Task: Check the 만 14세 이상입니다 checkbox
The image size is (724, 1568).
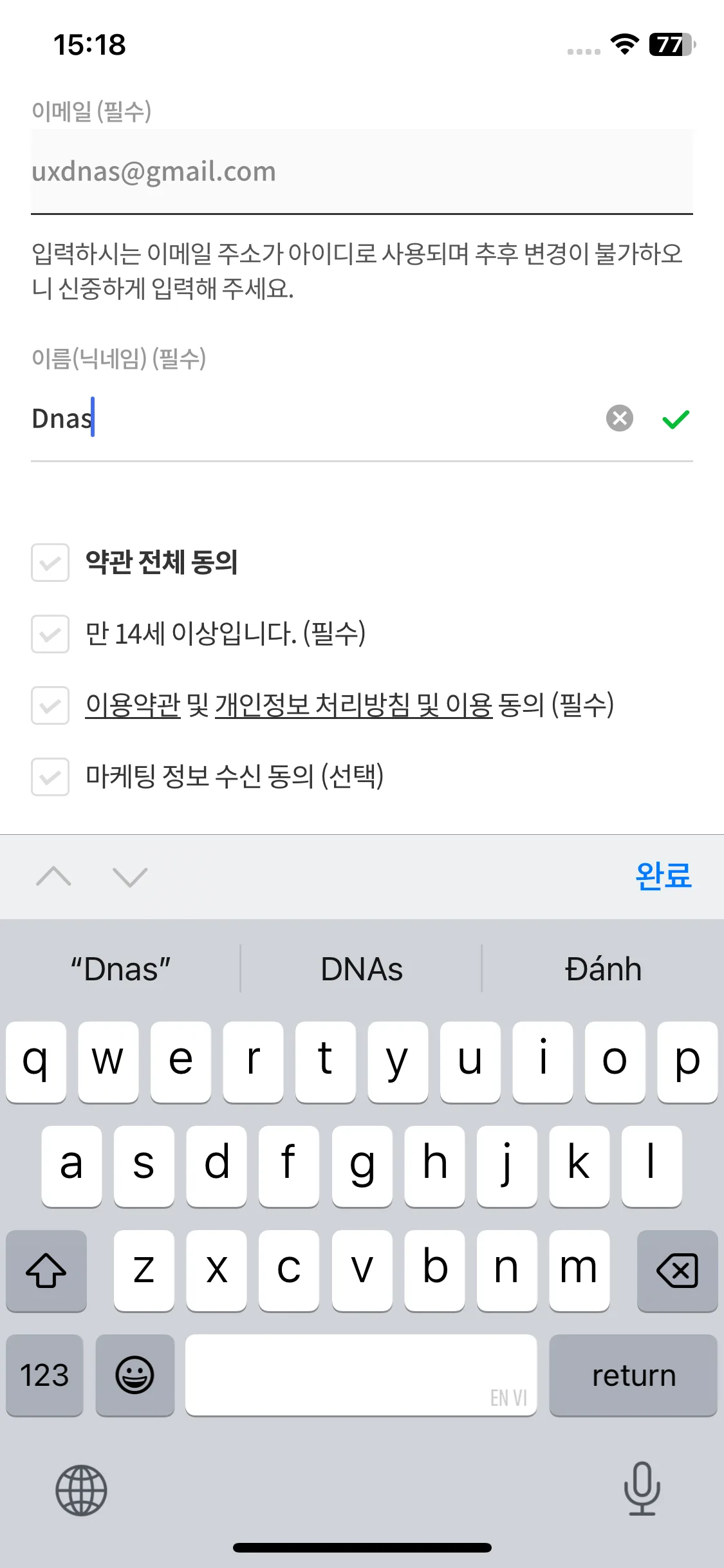Action: [x=50, y=634]
